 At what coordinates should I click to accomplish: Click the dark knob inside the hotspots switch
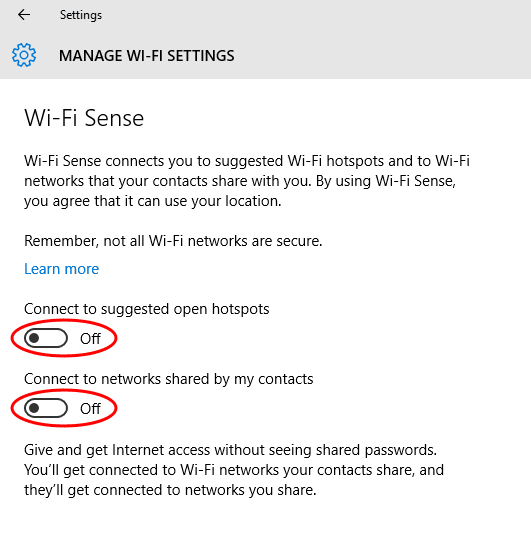coord(34,338)
